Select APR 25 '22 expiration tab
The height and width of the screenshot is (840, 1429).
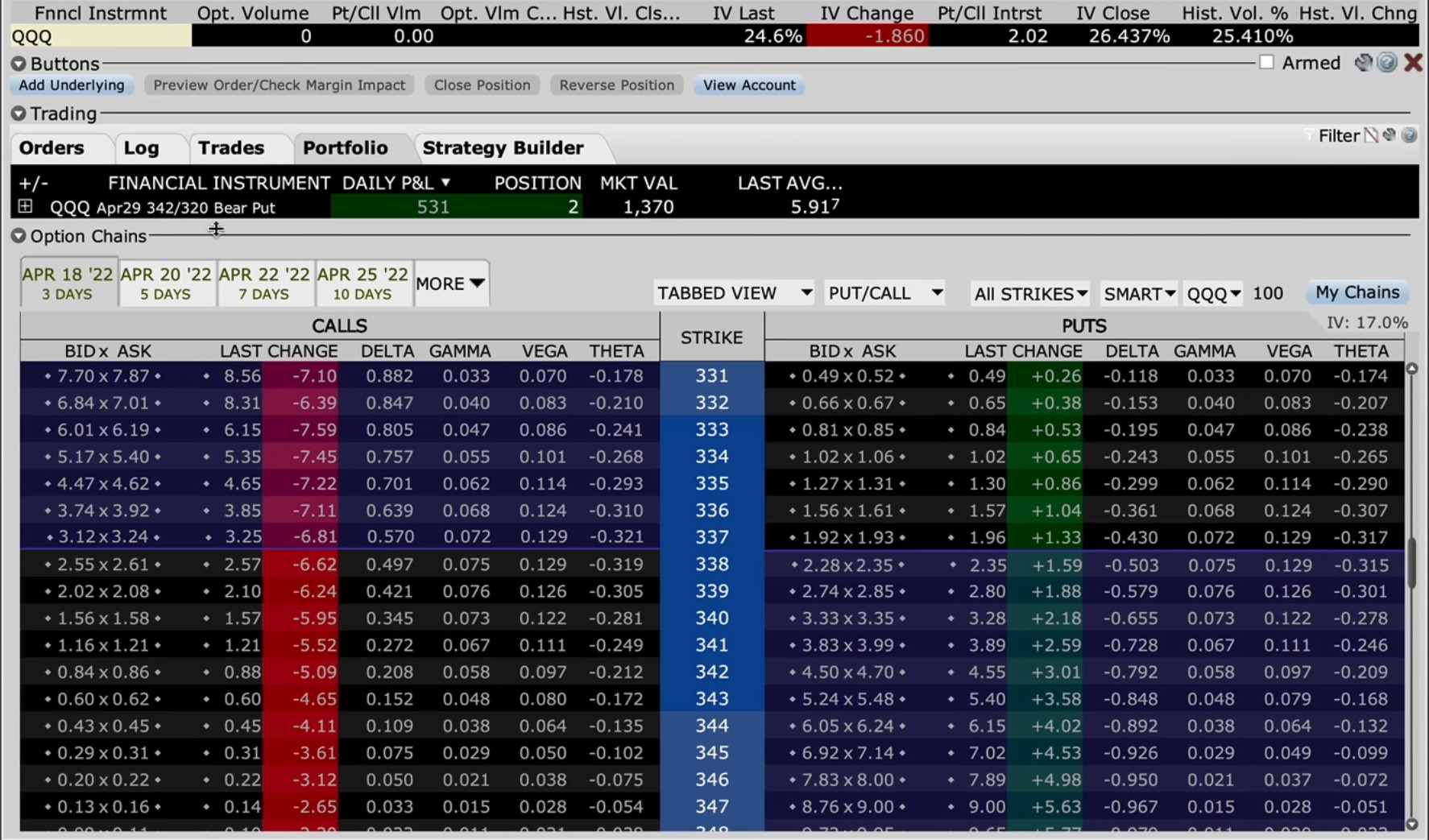[362, 283]
